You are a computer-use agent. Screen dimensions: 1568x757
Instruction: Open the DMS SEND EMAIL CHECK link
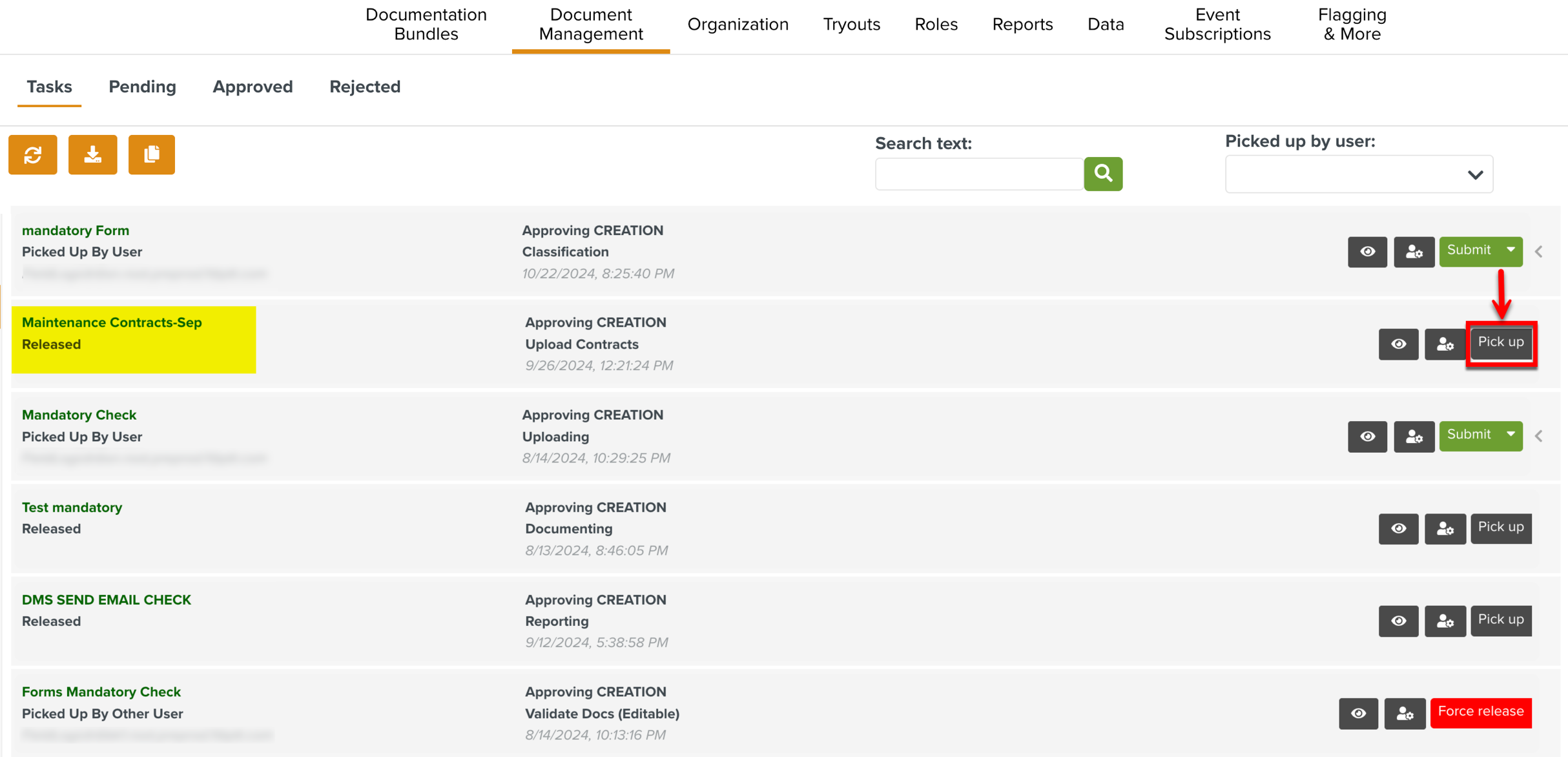107,600
